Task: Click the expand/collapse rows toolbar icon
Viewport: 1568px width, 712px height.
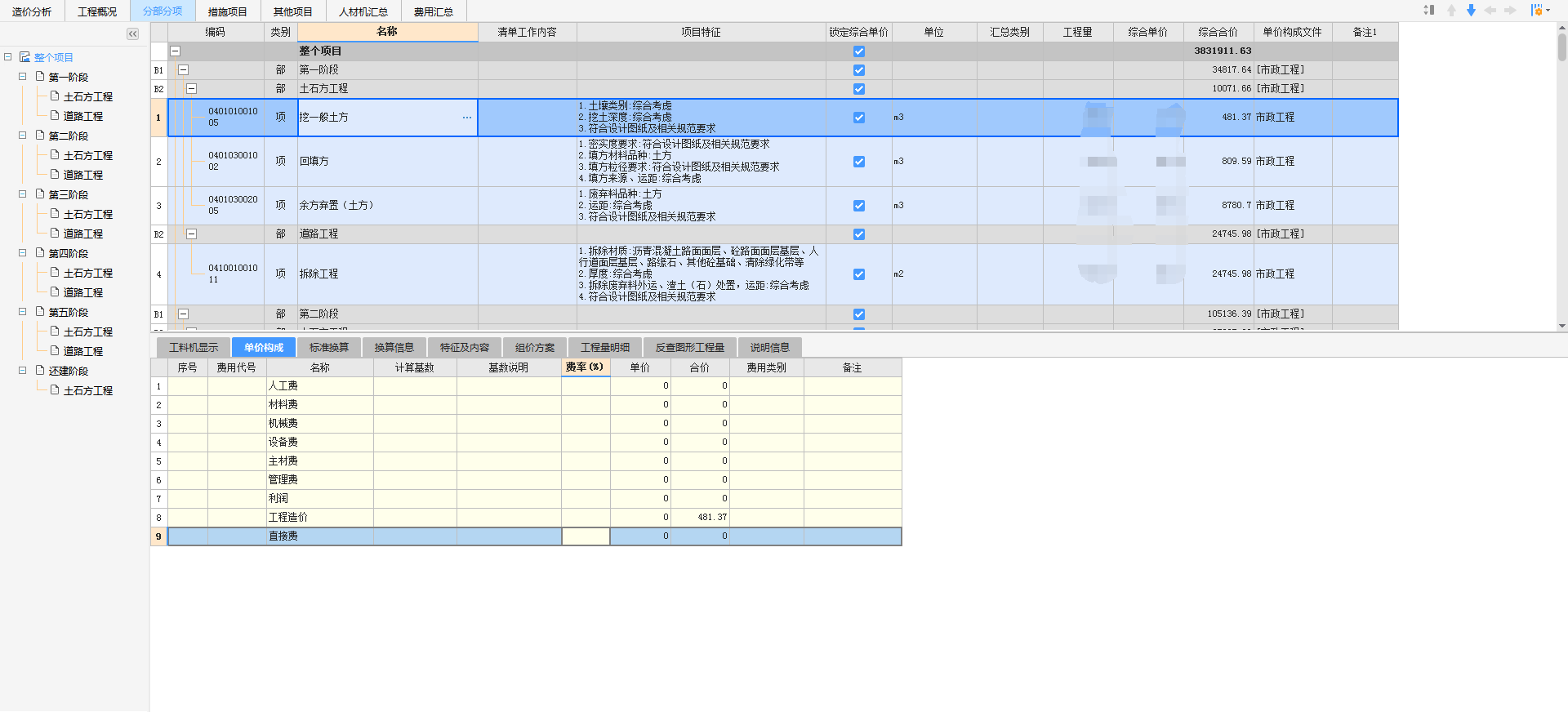Action: [1428, 10]
